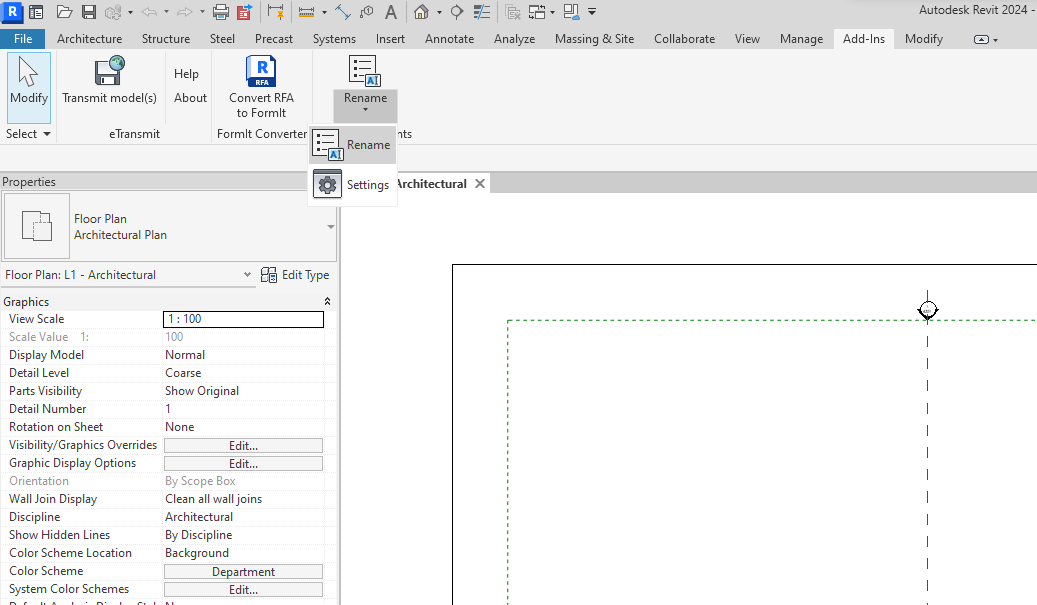Select the Aligned Dimension tool
The width and height of the screenshot is (1037, 605).
tap(343, 12)
